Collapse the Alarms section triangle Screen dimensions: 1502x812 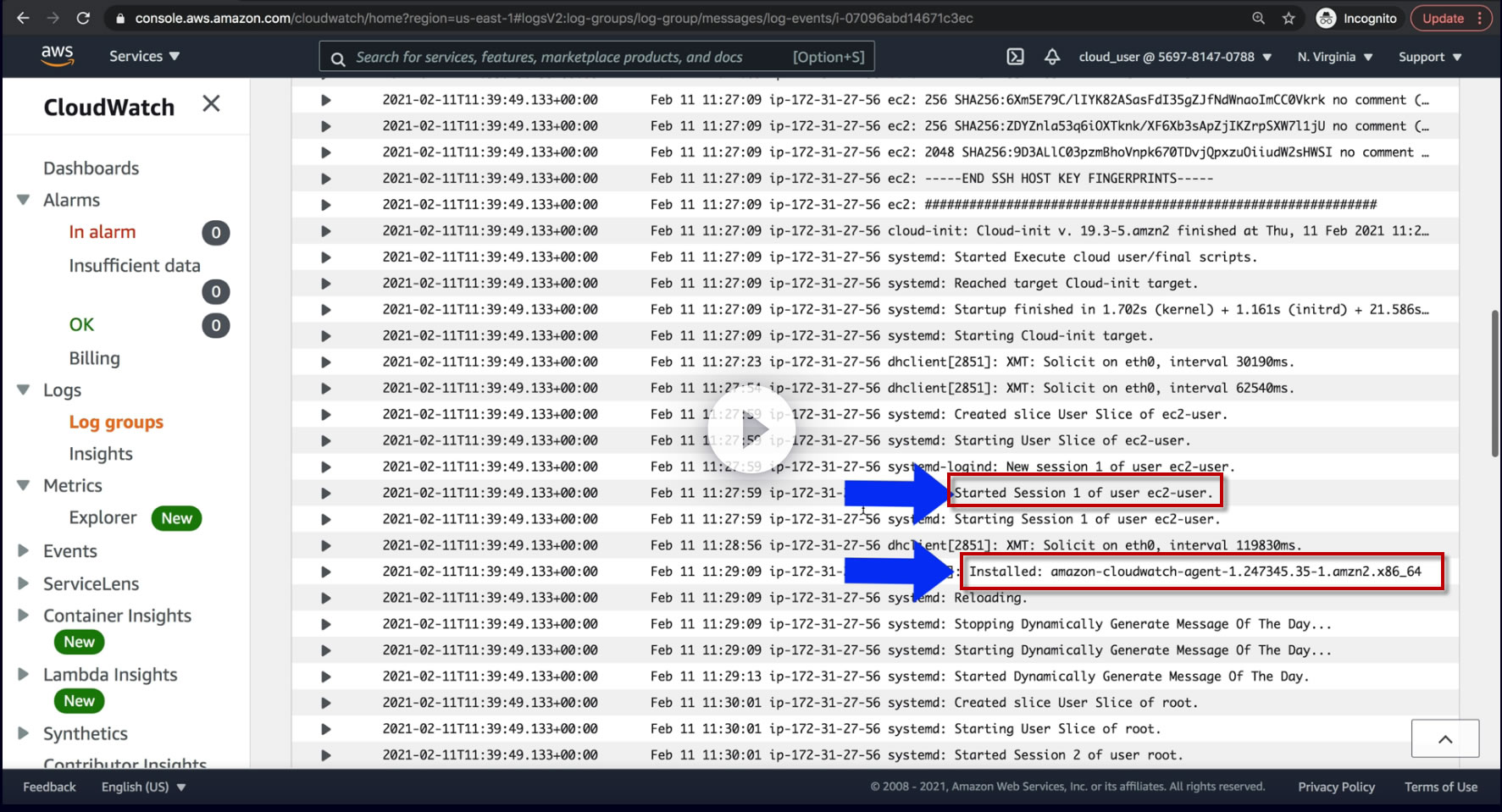click(24, 200)
